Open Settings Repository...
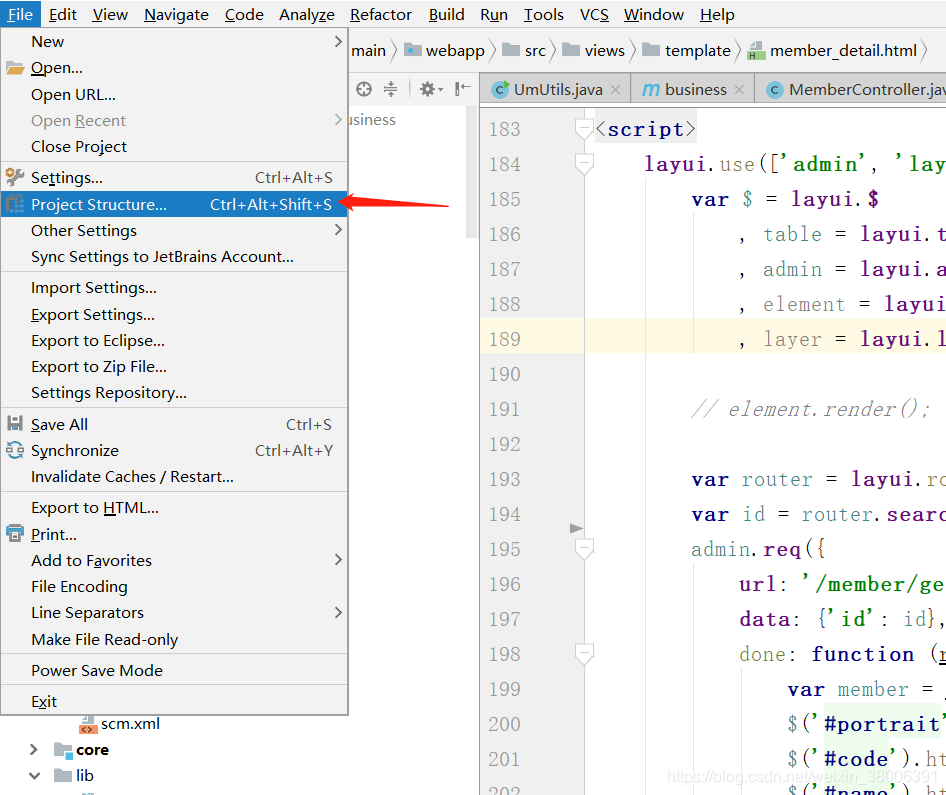 [174, 393]
